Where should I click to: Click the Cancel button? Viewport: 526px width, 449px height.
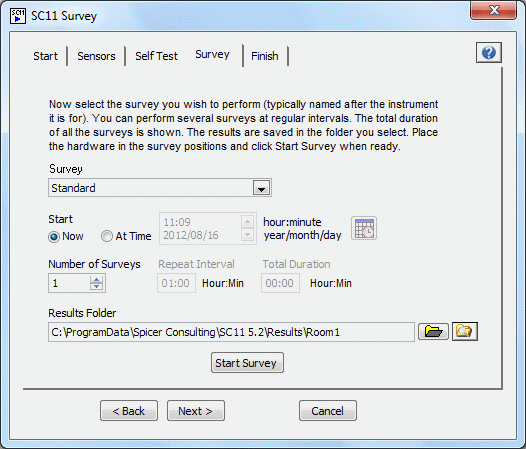click(328, 411)
